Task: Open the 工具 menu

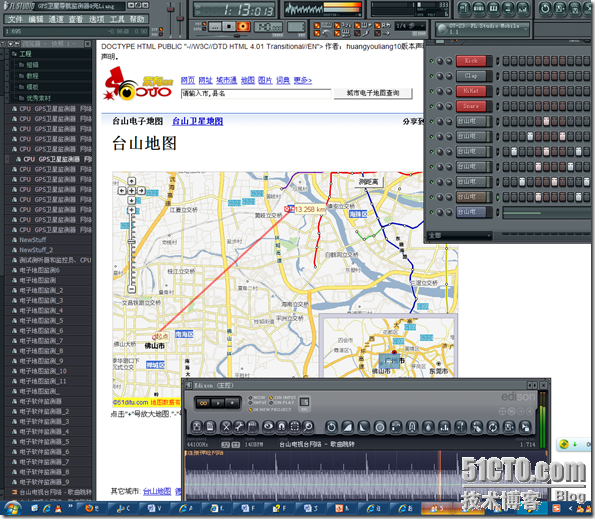Action: coord(116,19)
